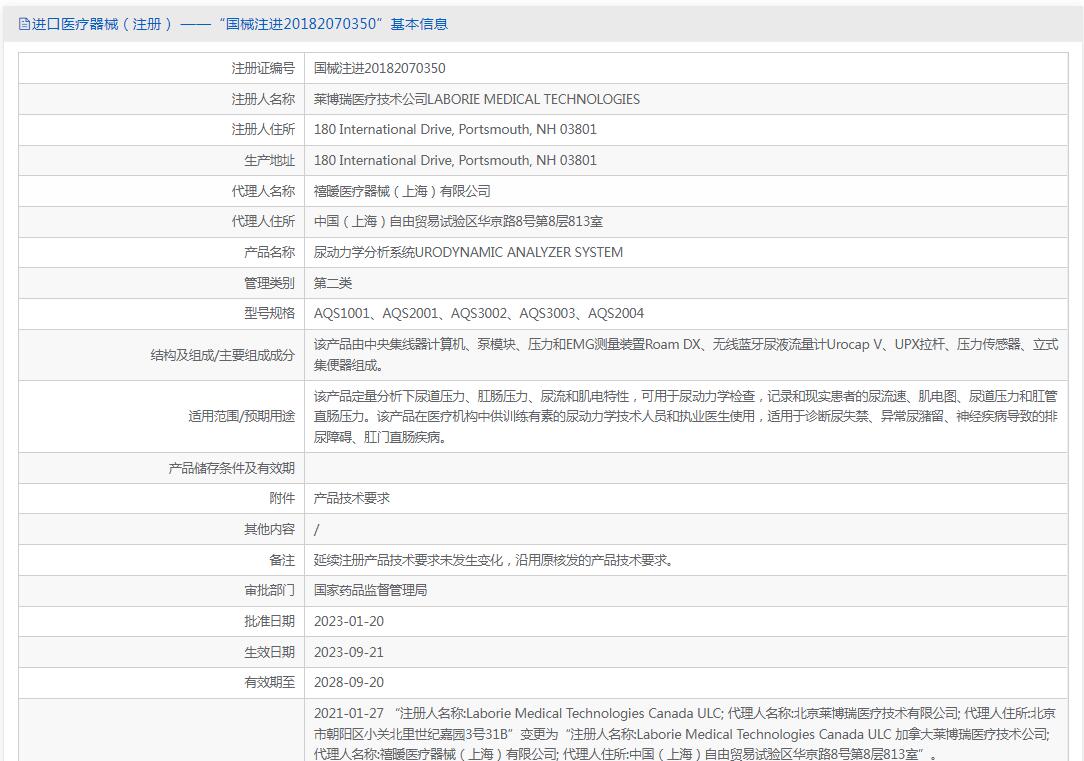Click the 代理人名称 label
1084x761 pixels.
coord(263,191)
